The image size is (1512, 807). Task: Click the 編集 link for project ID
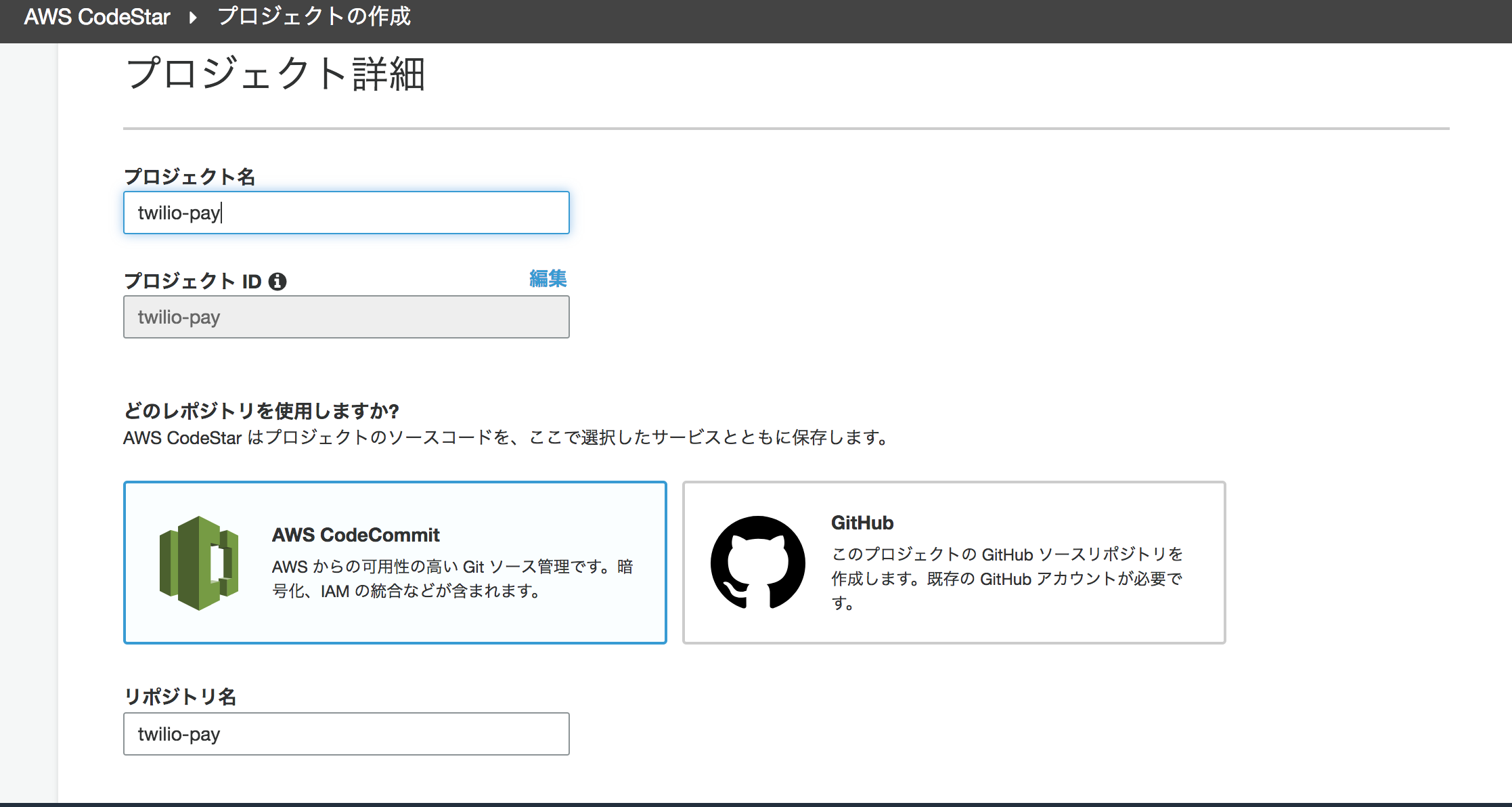pos(548,278)
